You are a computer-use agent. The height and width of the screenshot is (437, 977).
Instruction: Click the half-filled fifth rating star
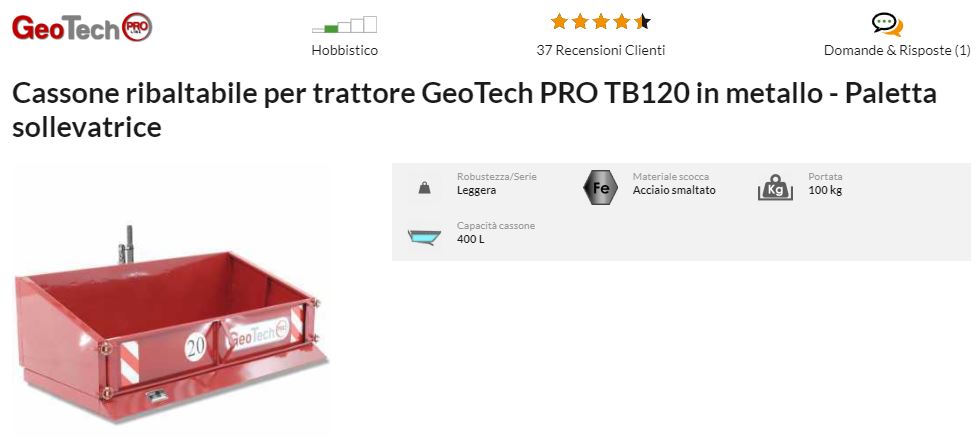point(642,22)
